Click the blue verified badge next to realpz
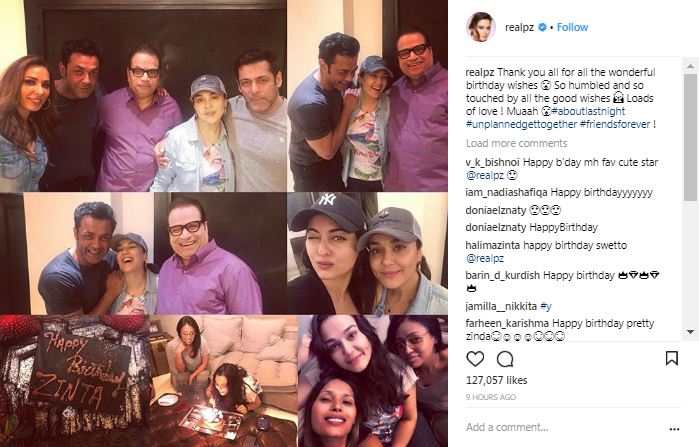The image size is (699, 447). click(542, 27)
